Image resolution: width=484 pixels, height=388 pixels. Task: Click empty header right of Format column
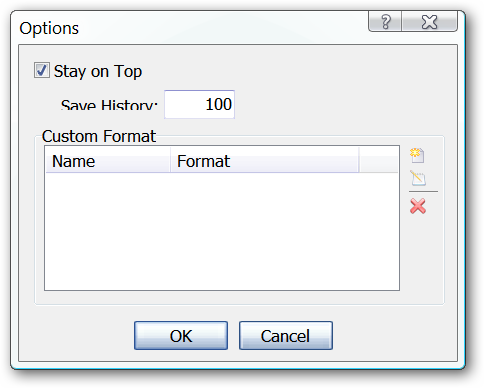[x=378, y=161]
